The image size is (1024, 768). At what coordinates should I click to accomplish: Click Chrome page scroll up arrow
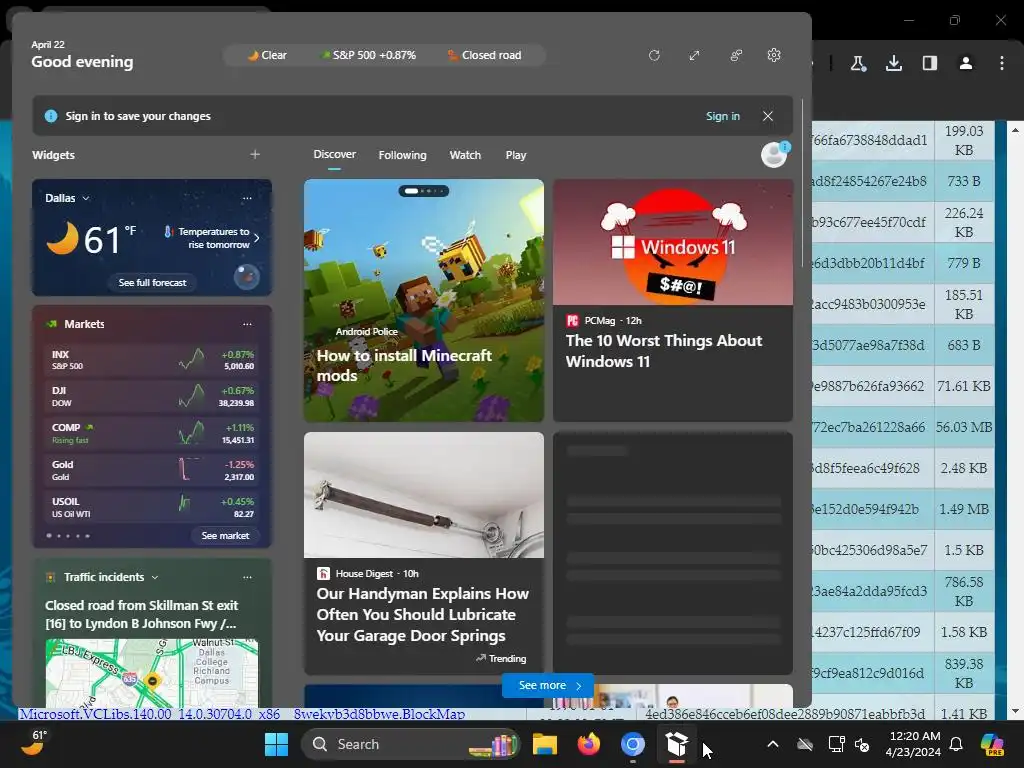(1015, 130)
